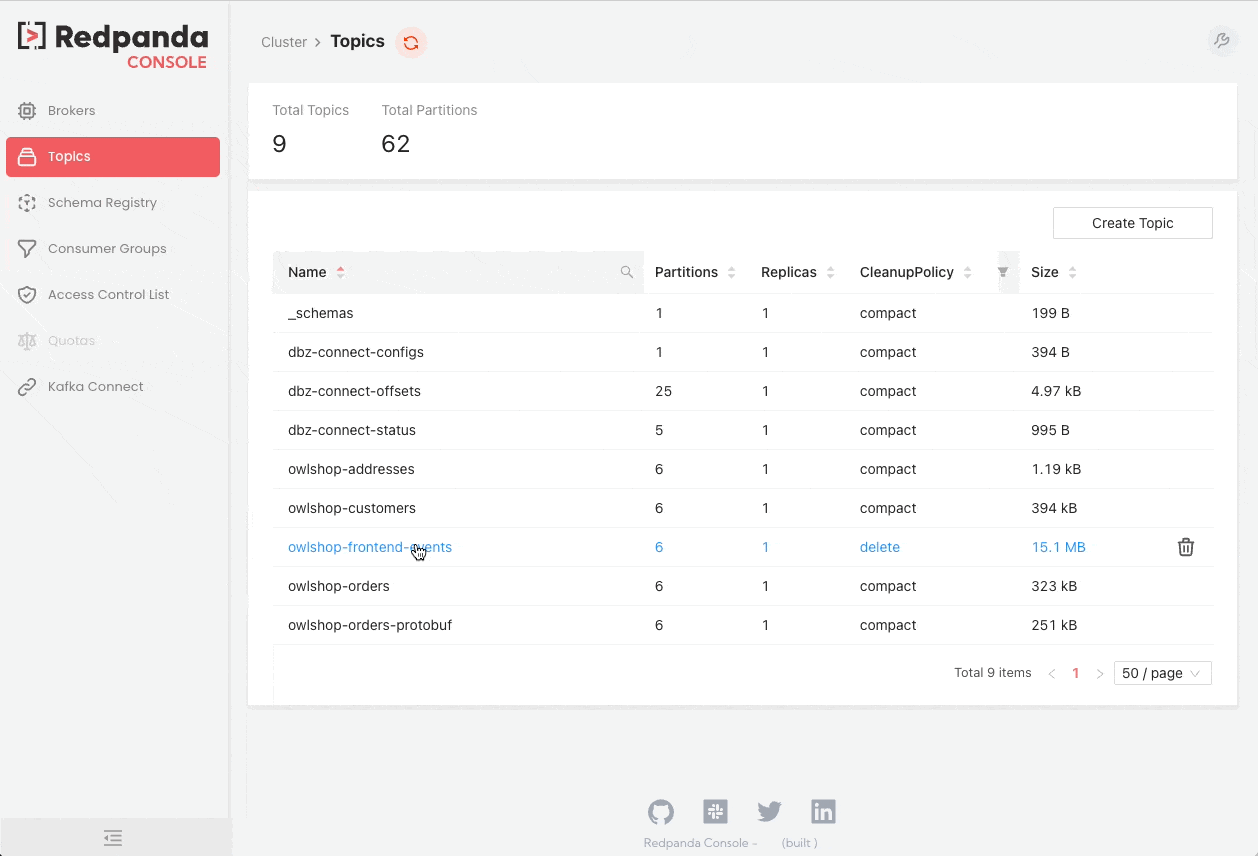Click the 25 partitions cell
This screenshot has width=1258, height=856.
[663, 391]
